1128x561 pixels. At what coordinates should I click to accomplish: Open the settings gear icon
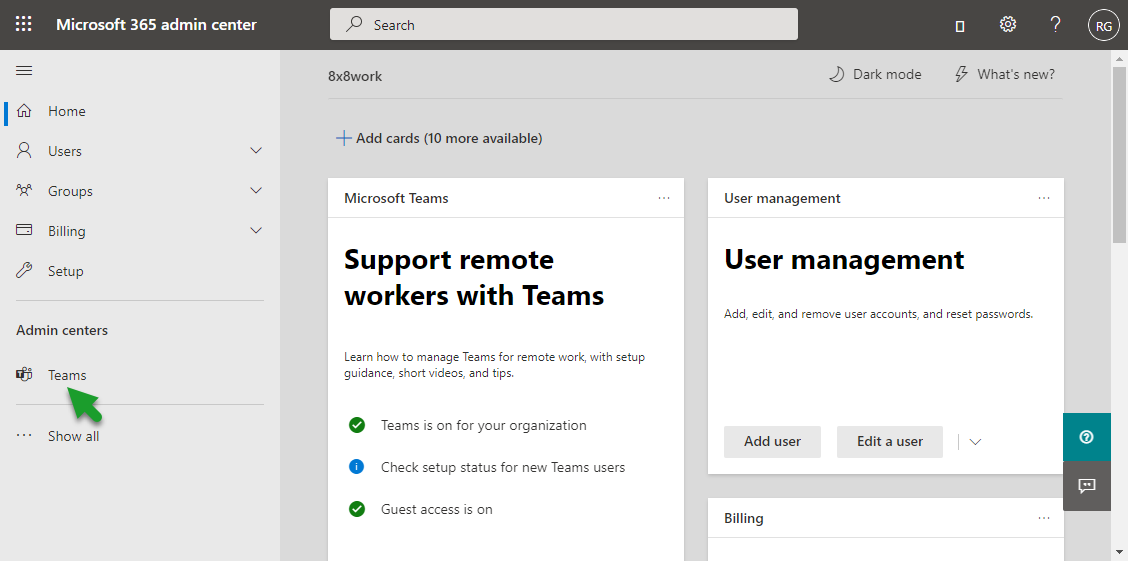point(1008,24)
